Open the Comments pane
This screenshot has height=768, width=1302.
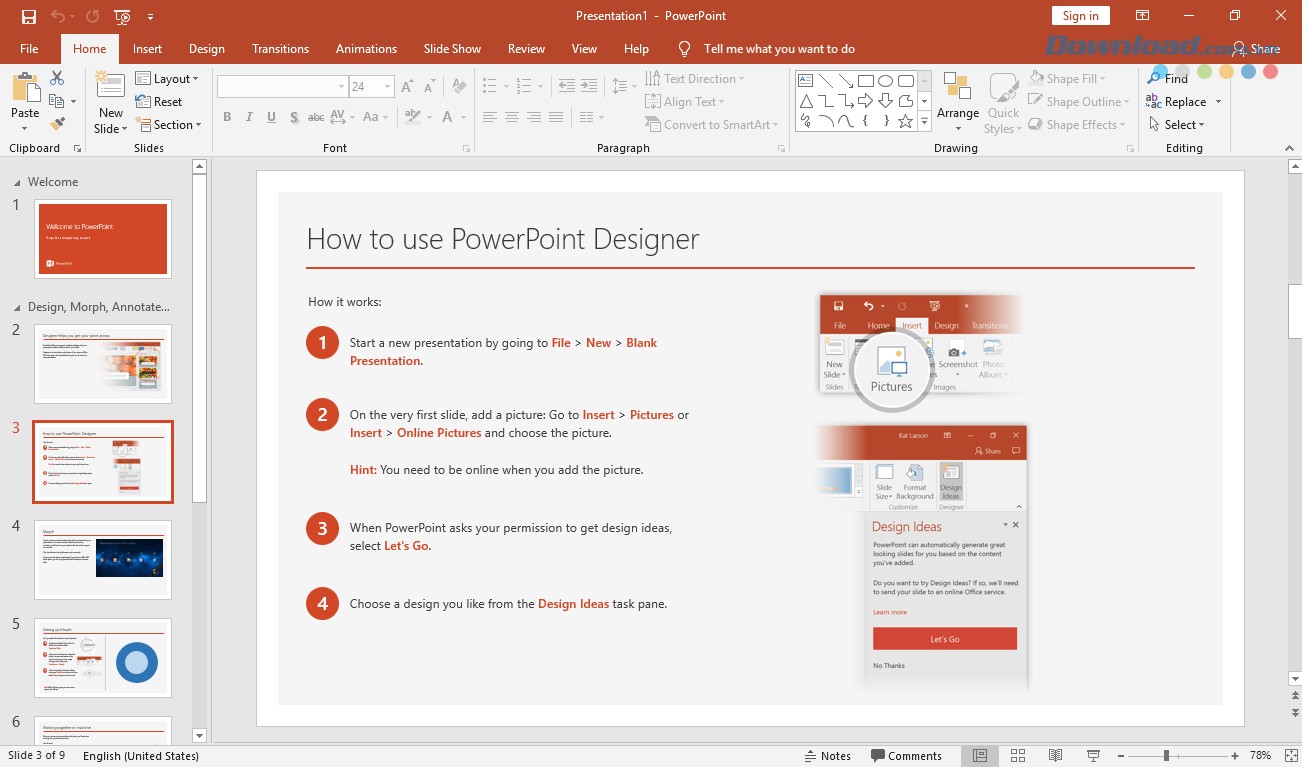tap(908, 755)
